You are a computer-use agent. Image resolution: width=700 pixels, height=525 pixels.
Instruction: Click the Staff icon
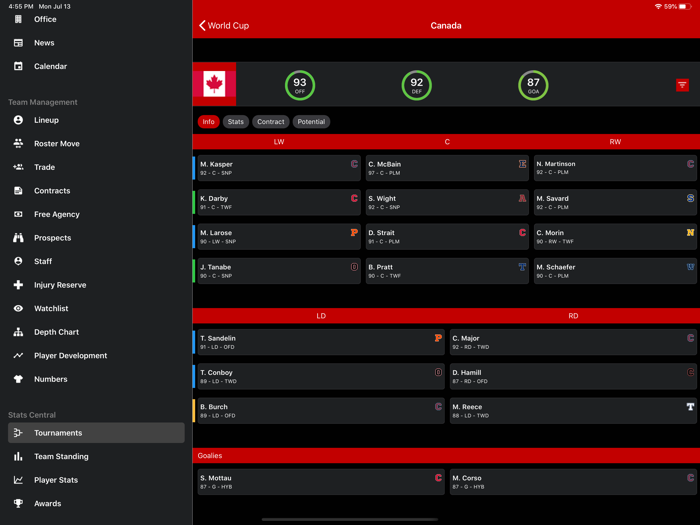tap(18, 261)
